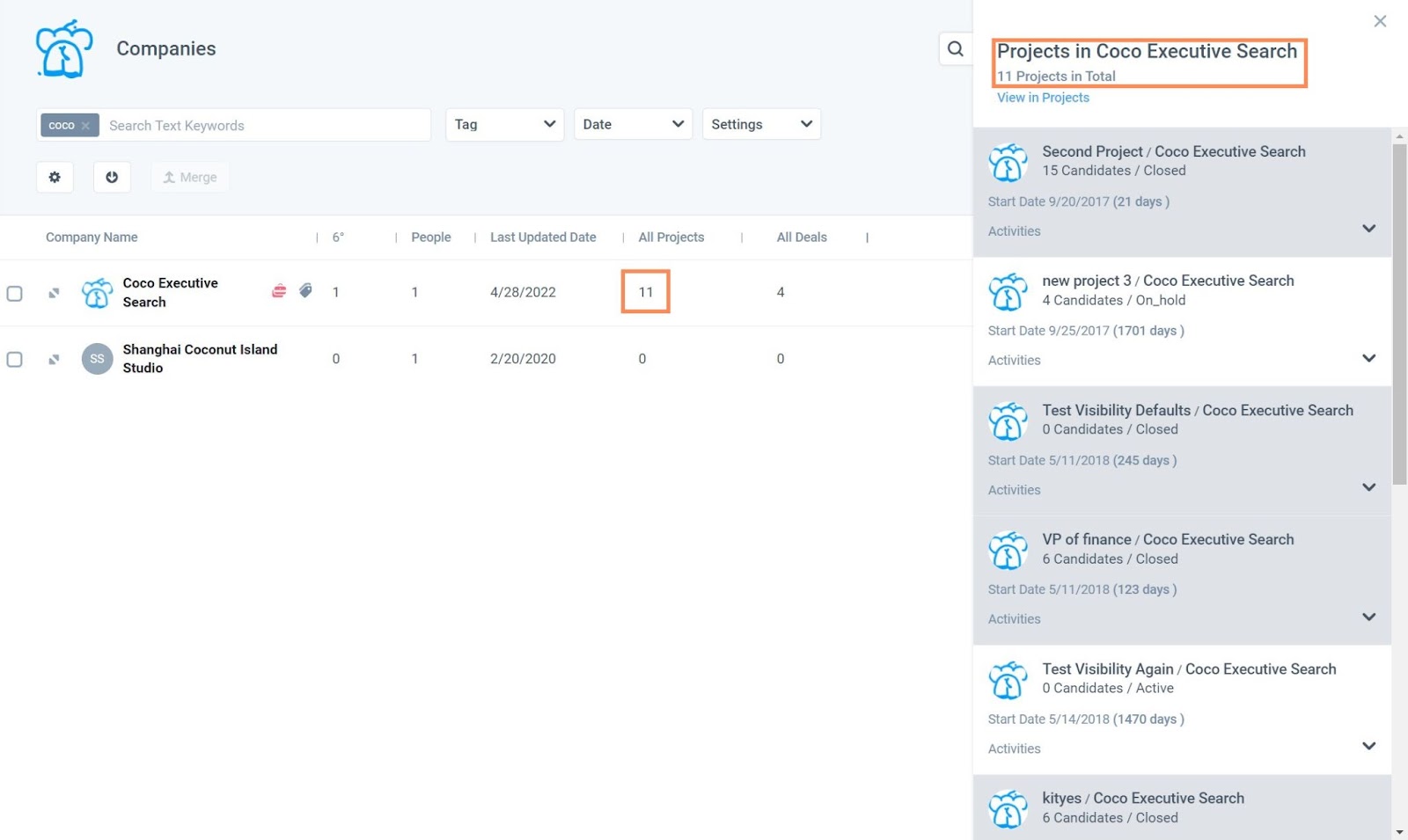Open the Date dropdown
The height and width of the screenshot is (840, 1408).
633,125
